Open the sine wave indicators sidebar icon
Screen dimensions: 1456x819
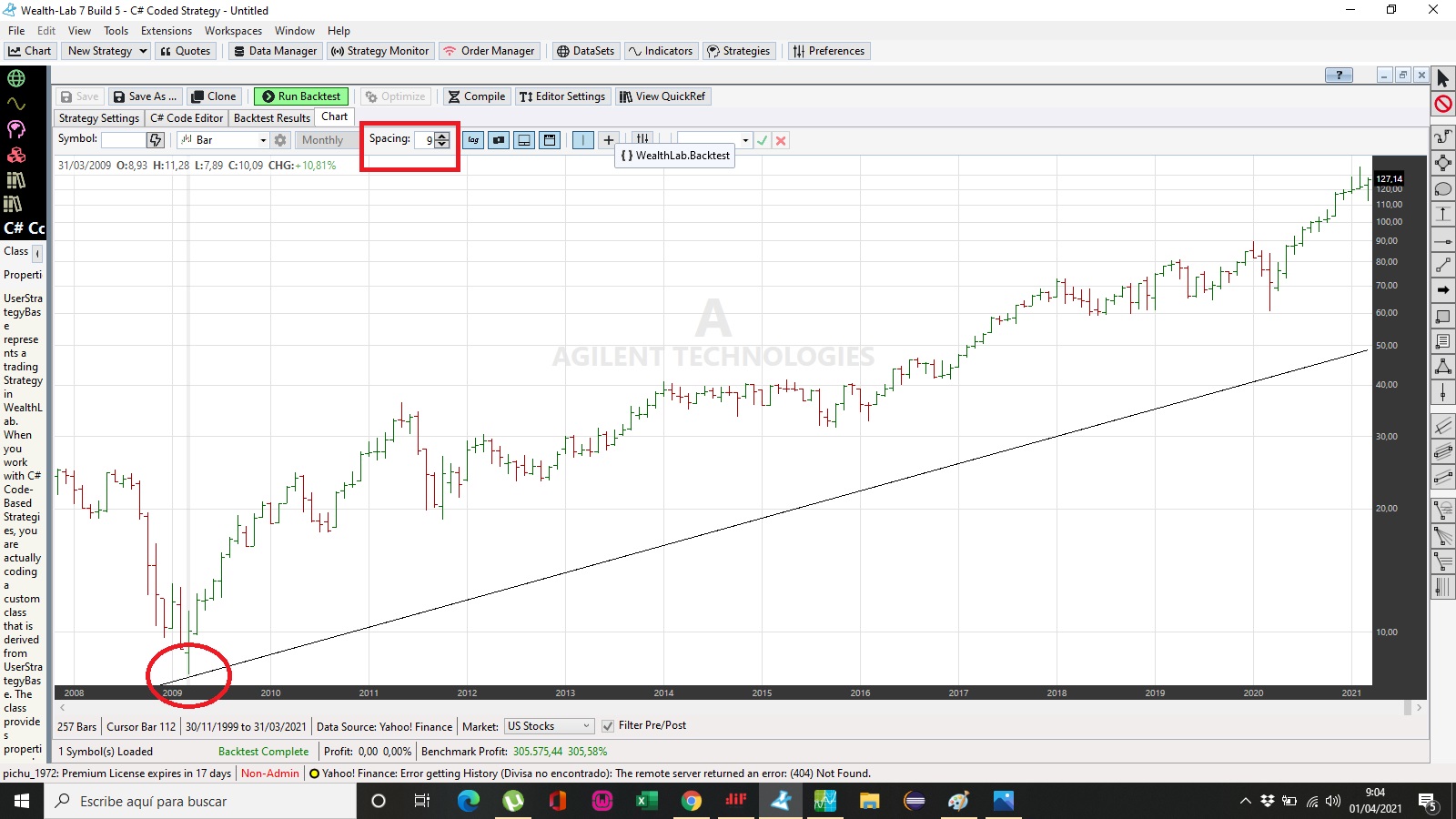pos(16,104)
